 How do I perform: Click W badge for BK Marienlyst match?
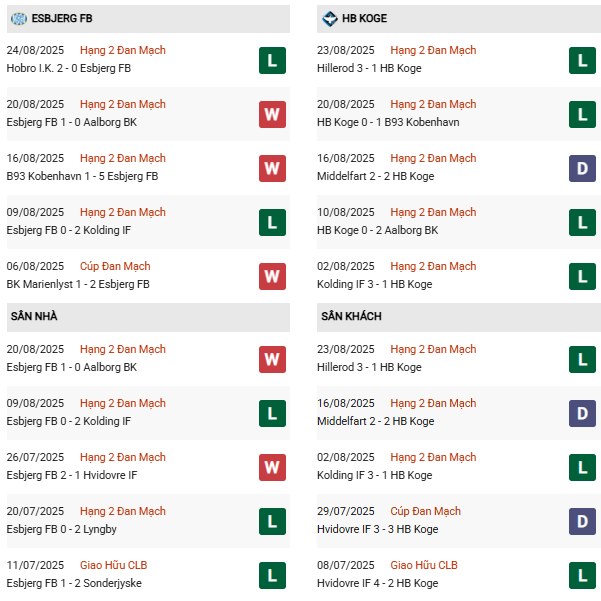(271, 276)
